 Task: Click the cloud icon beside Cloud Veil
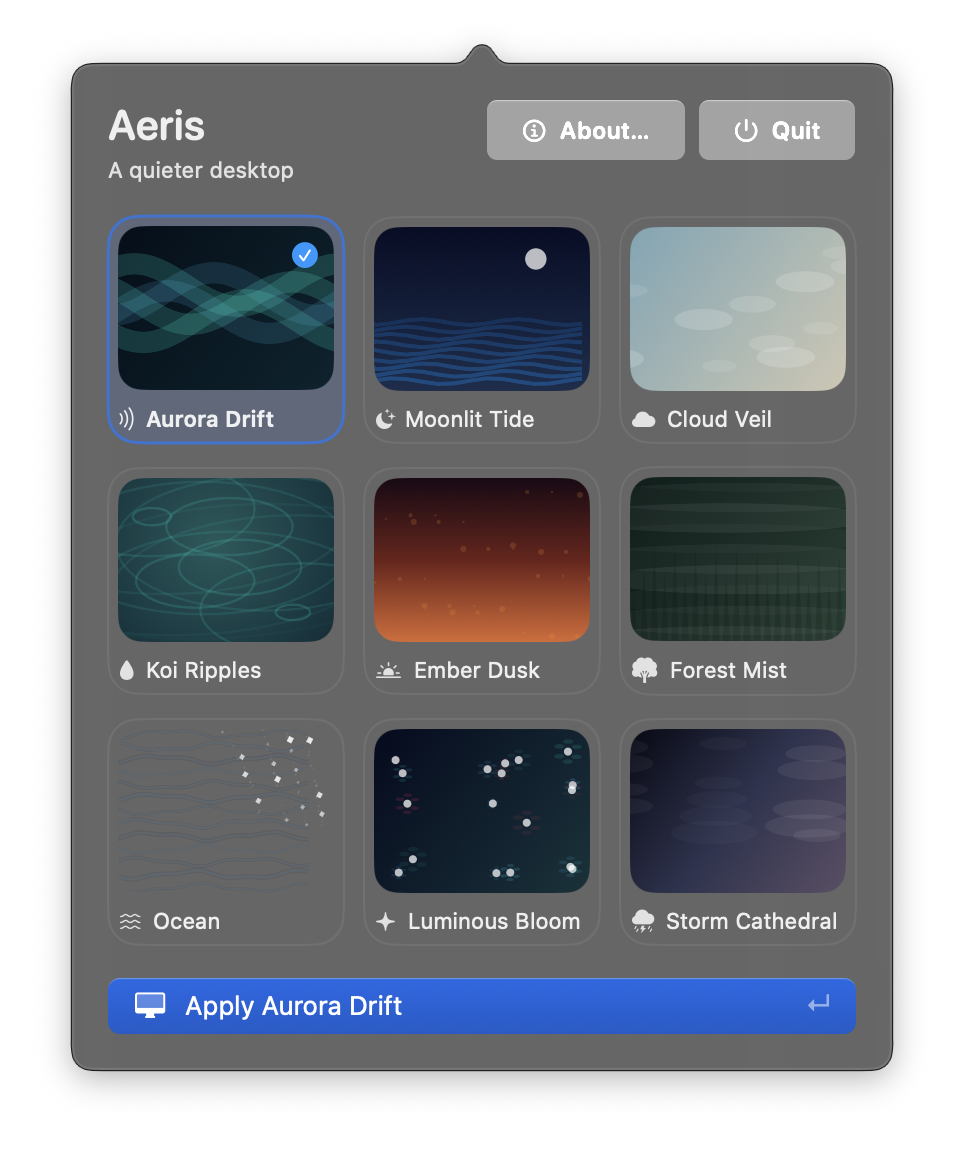click(x=643, y=420)
